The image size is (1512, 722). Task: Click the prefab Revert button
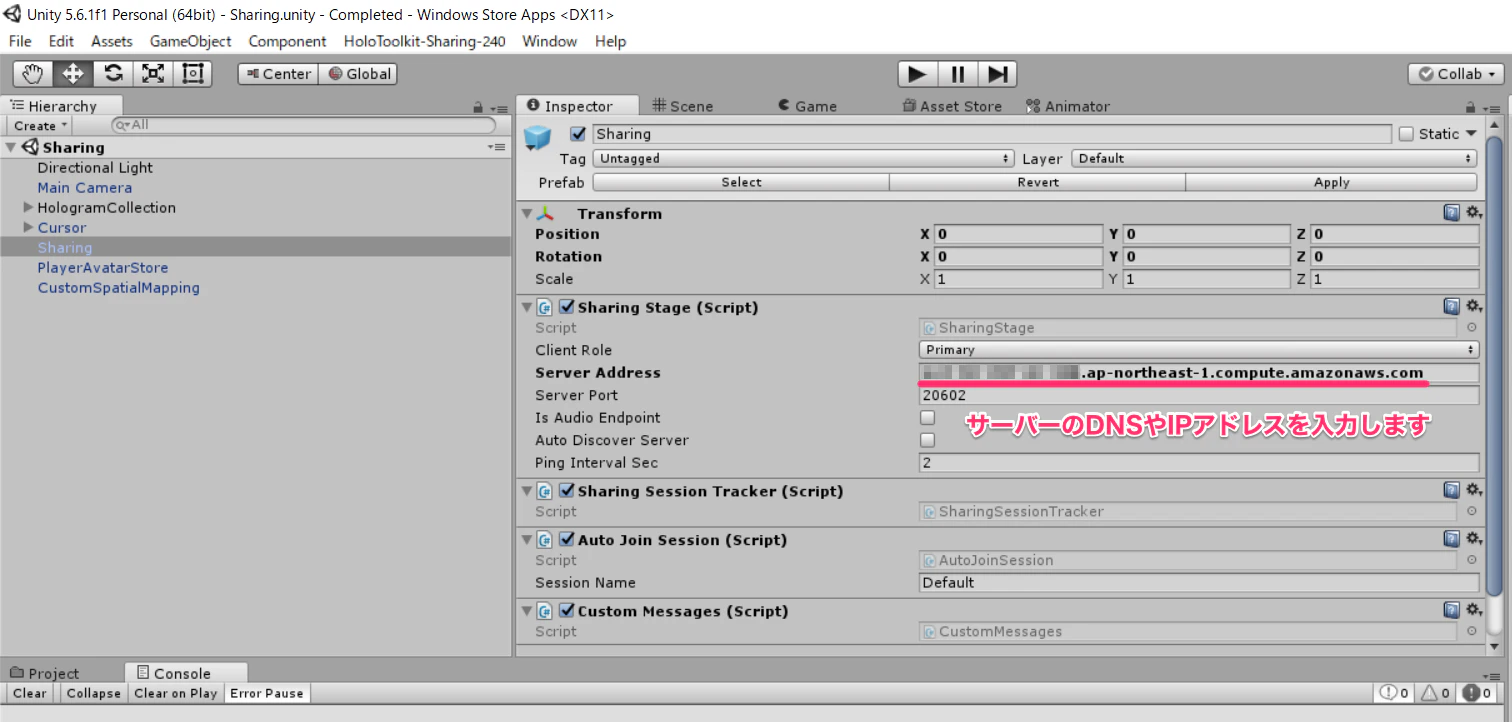coord(1038,182)
